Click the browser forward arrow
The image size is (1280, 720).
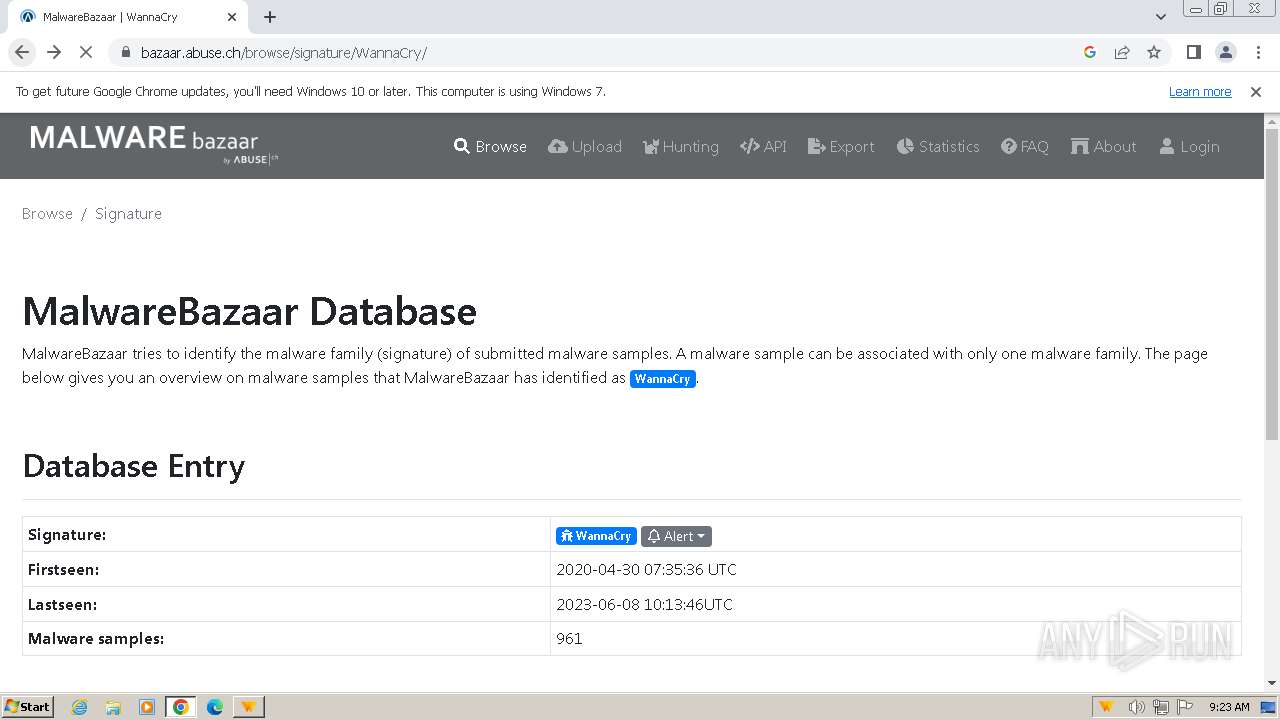tap(54, 52)
